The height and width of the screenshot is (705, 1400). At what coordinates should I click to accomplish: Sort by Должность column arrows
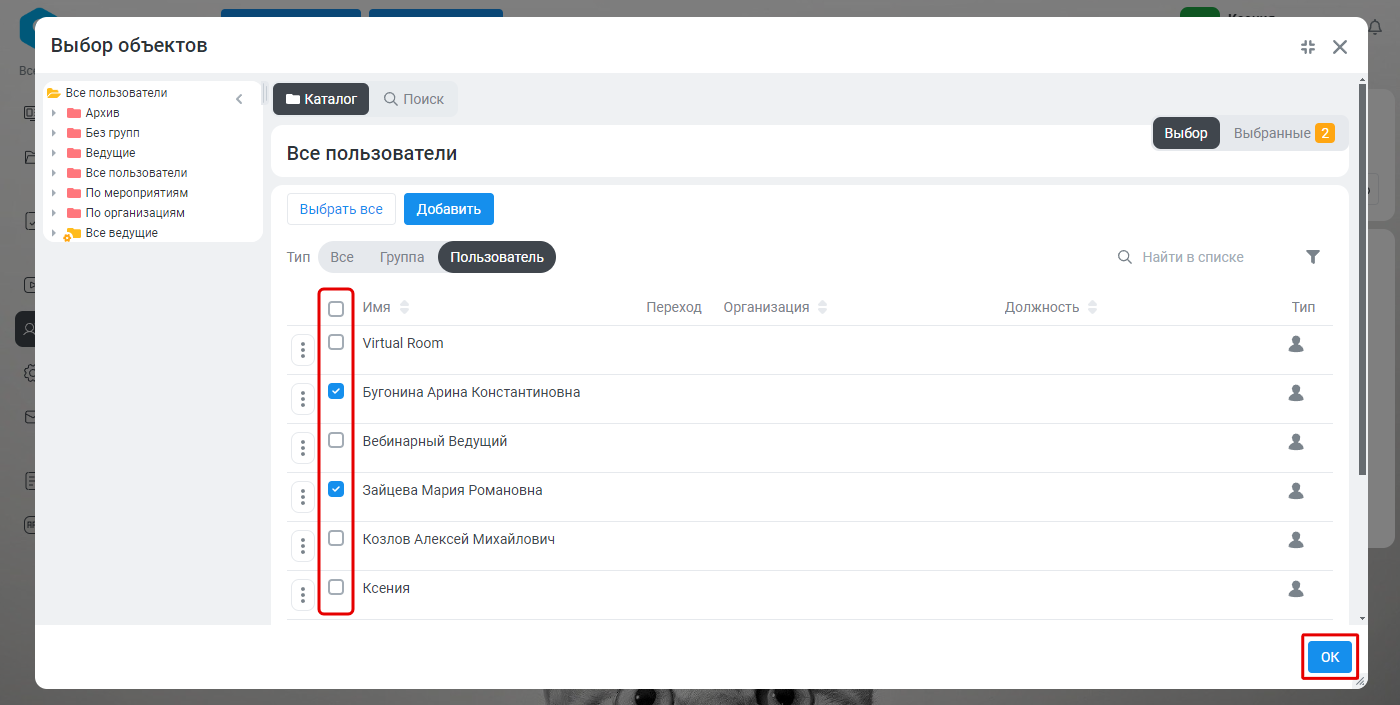point(1092,307)
